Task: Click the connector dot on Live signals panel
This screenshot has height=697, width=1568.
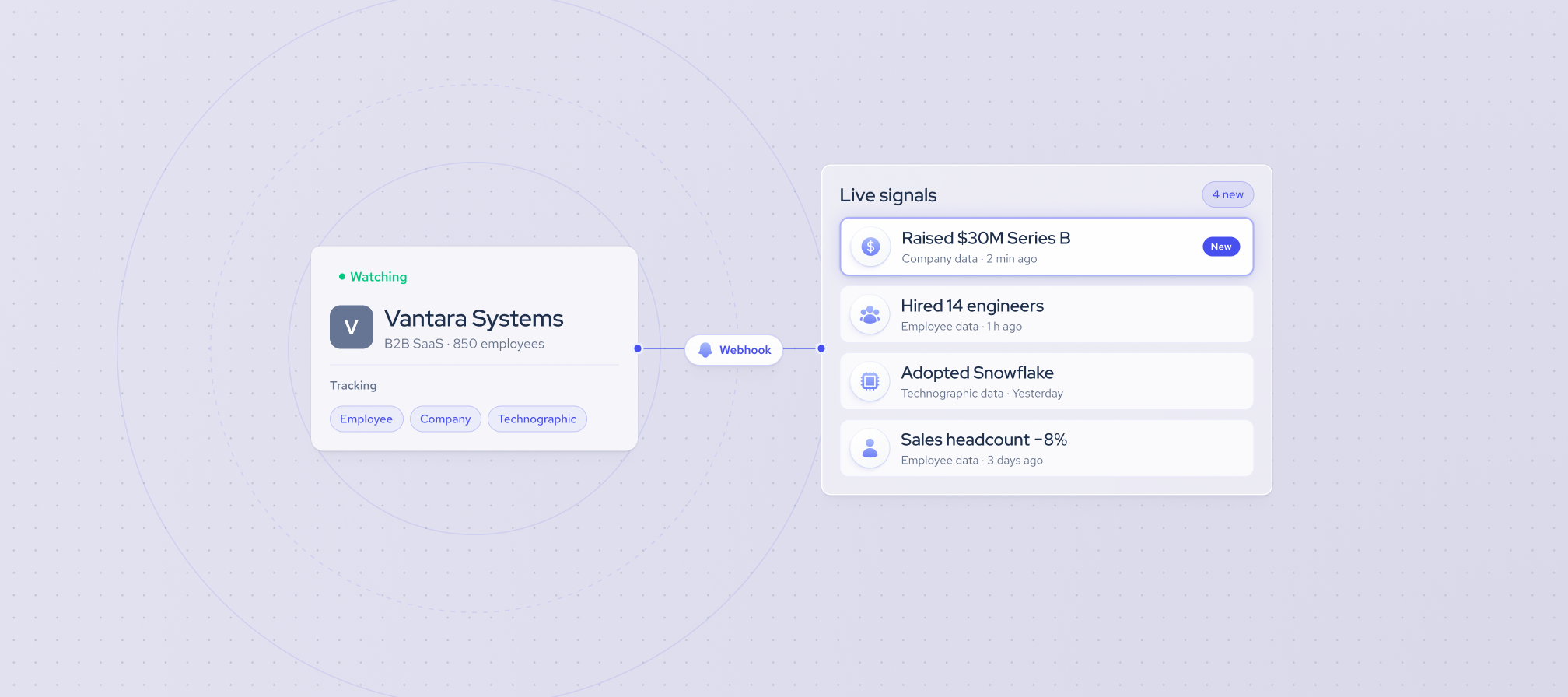Action: tap(821, 348)
